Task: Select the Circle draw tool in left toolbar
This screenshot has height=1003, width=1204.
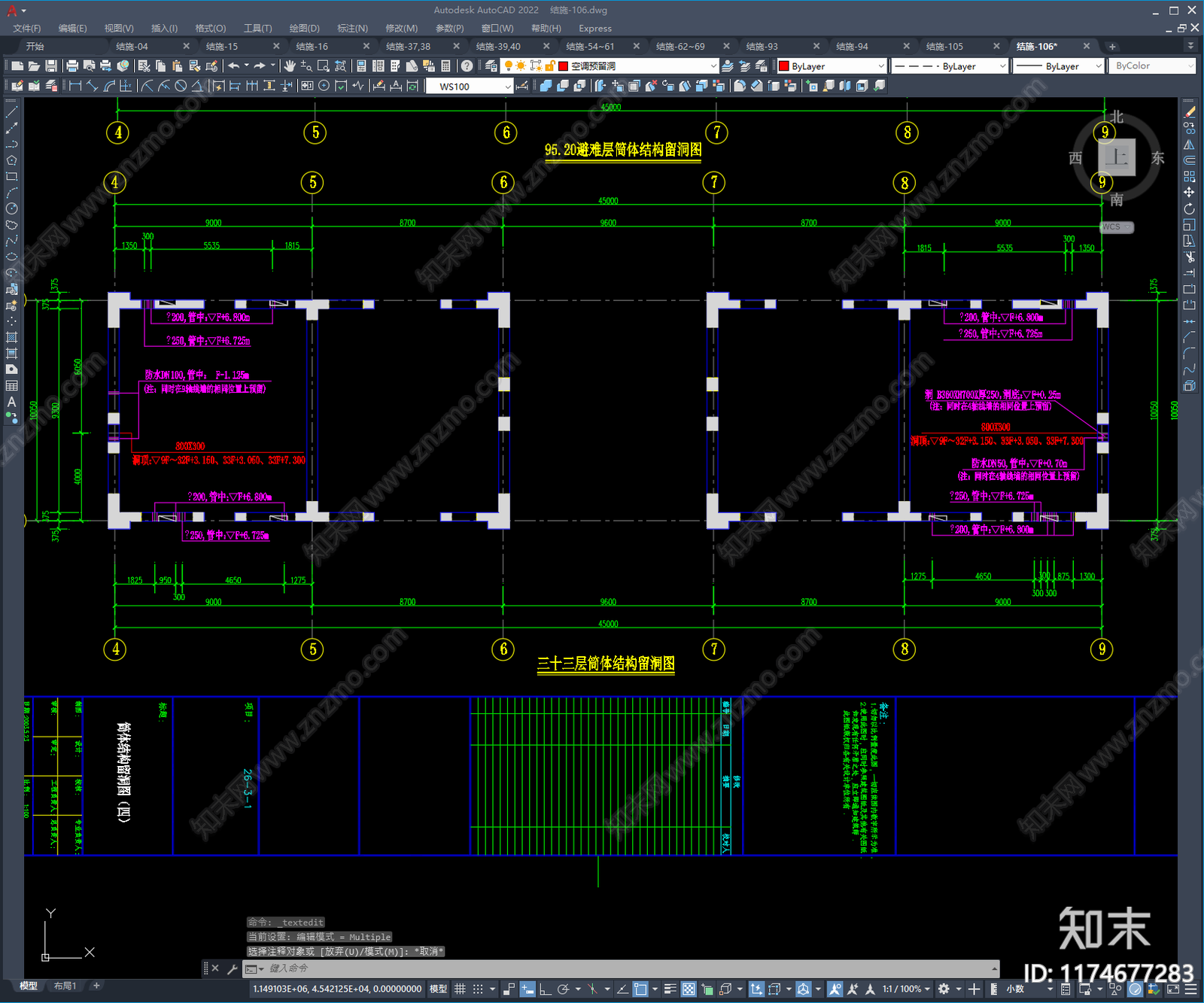Action: (11, 208)
